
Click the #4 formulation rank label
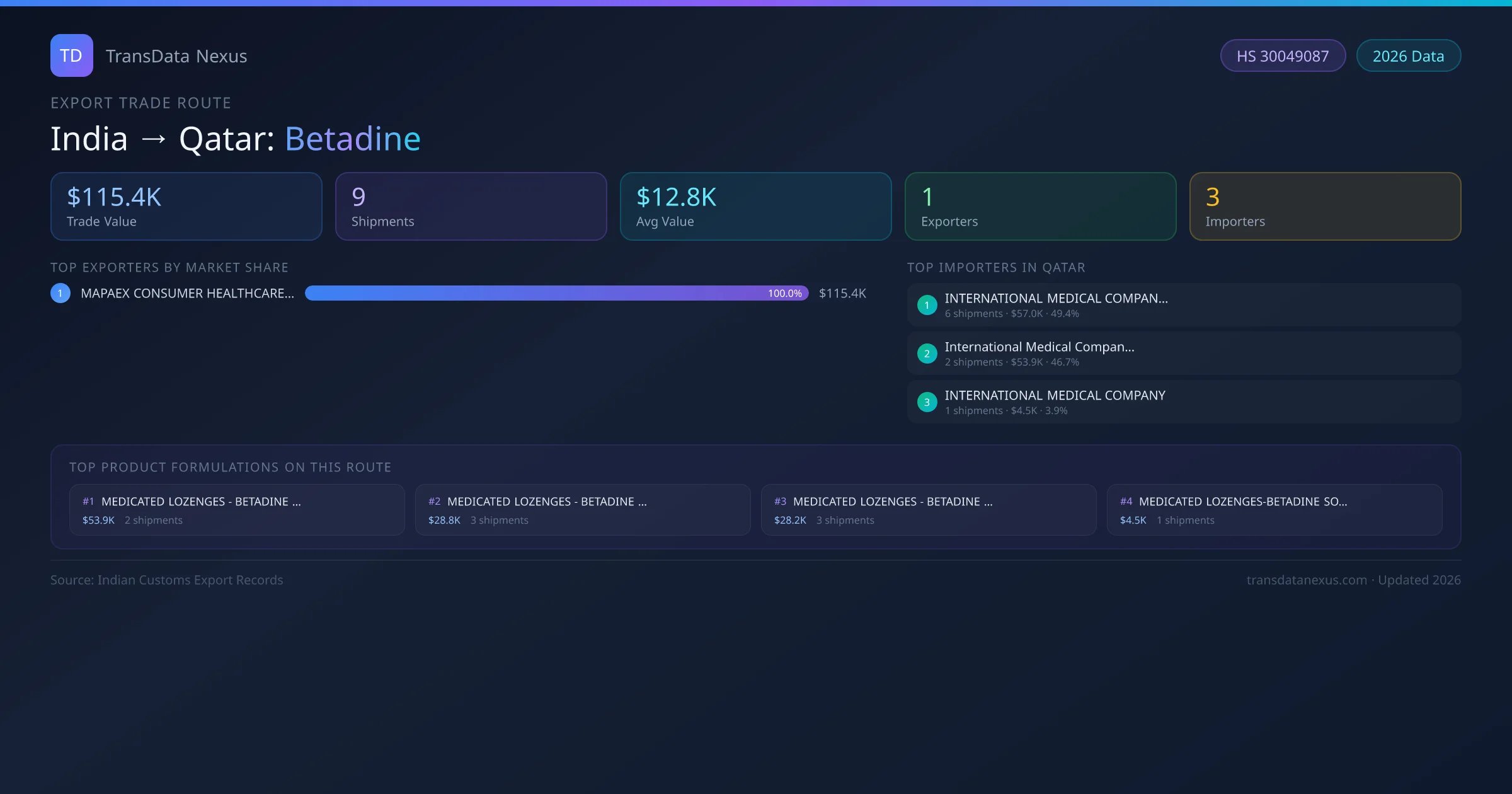click(x=1126, y=502)
